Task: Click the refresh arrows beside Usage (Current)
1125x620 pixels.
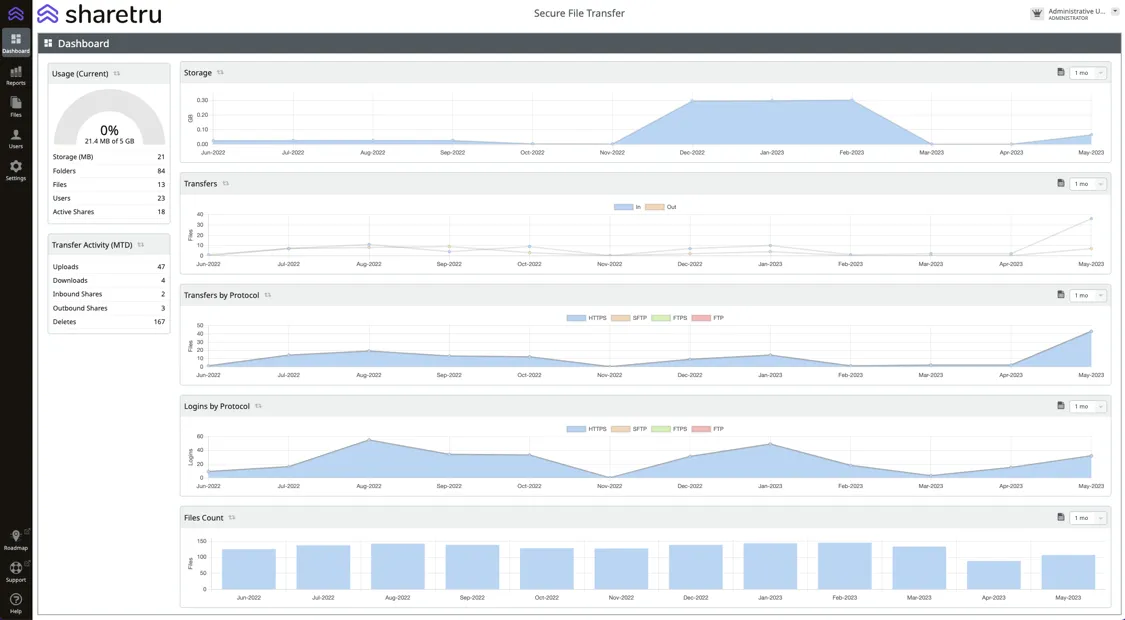Action: point(117,73)
